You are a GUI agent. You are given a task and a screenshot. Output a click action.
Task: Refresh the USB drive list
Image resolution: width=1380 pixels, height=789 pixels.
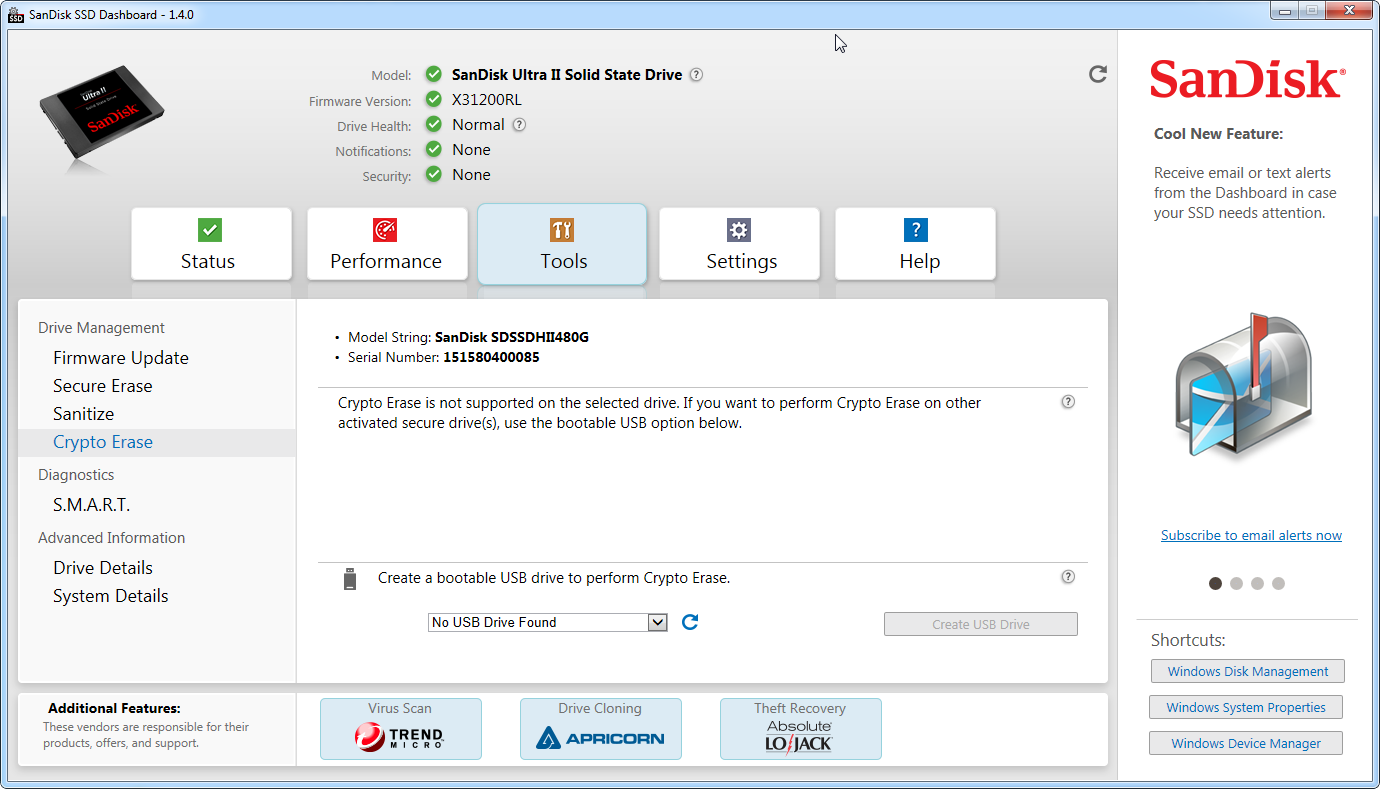pos(690,622)
